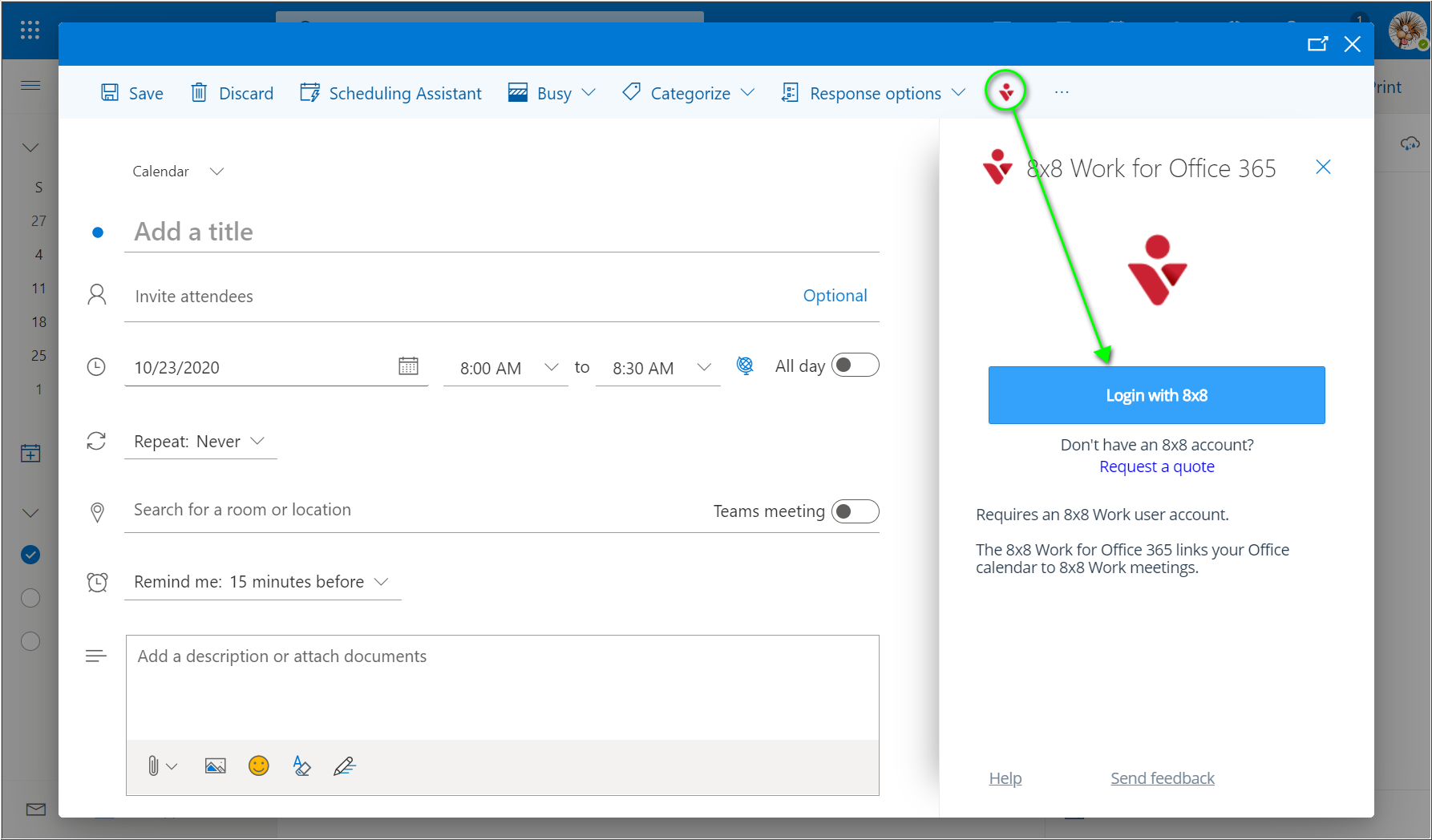
Task: Click the Categorize tag icon
Action: tap(632, 92)
